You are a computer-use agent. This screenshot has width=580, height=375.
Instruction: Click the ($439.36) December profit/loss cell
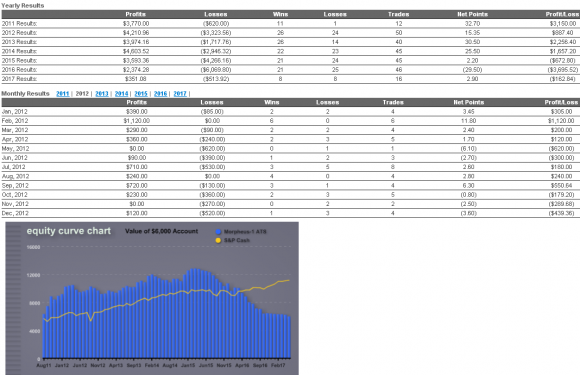coord(562,213)
